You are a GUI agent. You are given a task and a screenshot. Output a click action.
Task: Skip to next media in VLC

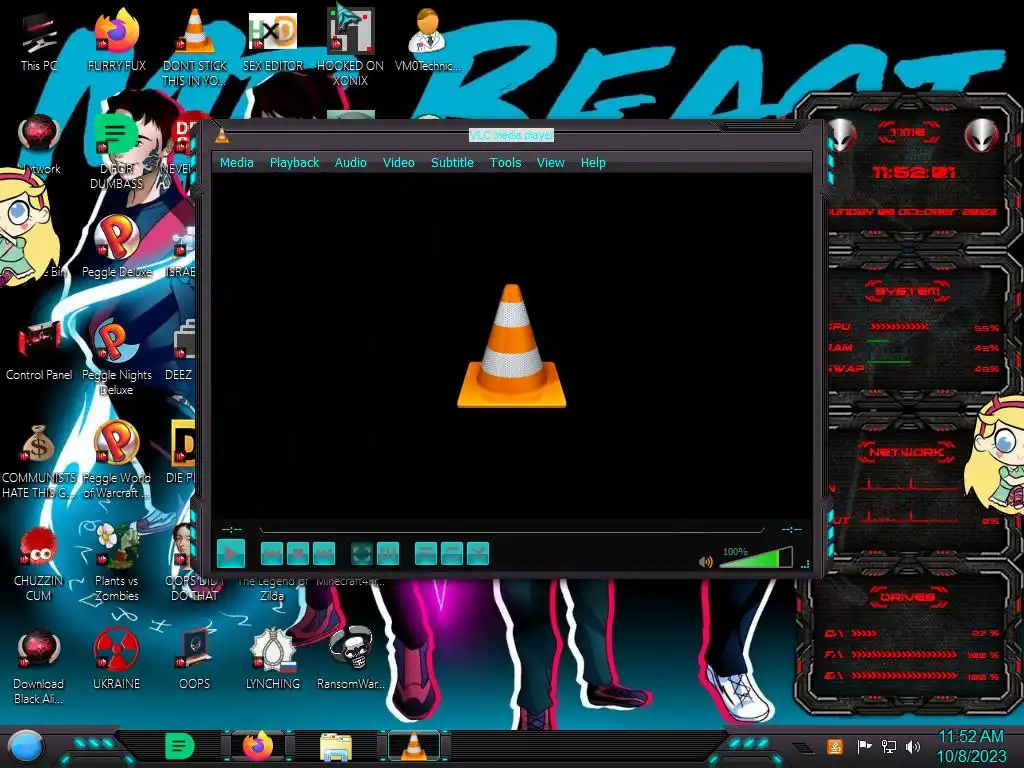point(324,554)
